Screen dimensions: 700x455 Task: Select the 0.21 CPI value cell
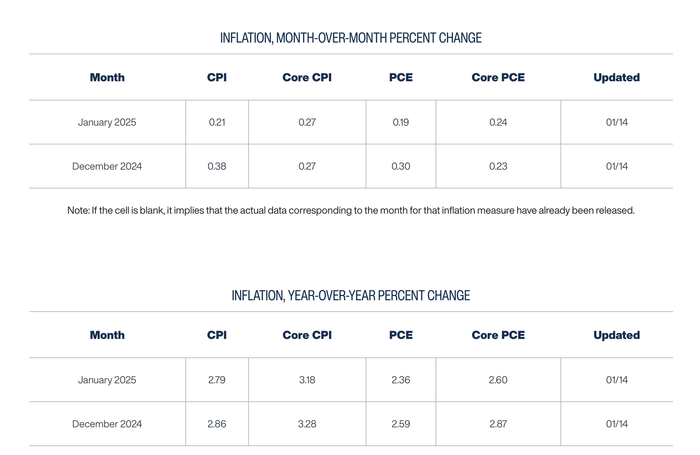(x=217, y=123)
